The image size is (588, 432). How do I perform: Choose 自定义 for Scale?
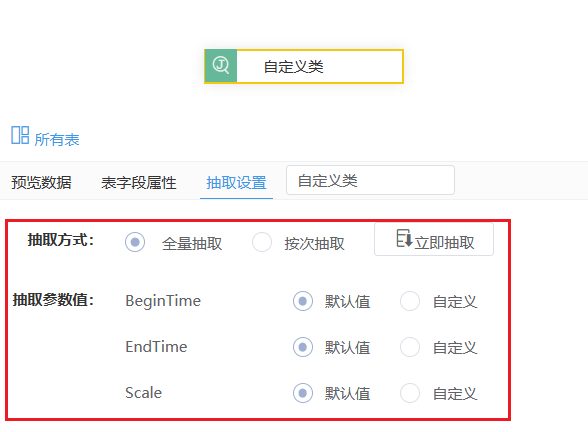(410, 393)
